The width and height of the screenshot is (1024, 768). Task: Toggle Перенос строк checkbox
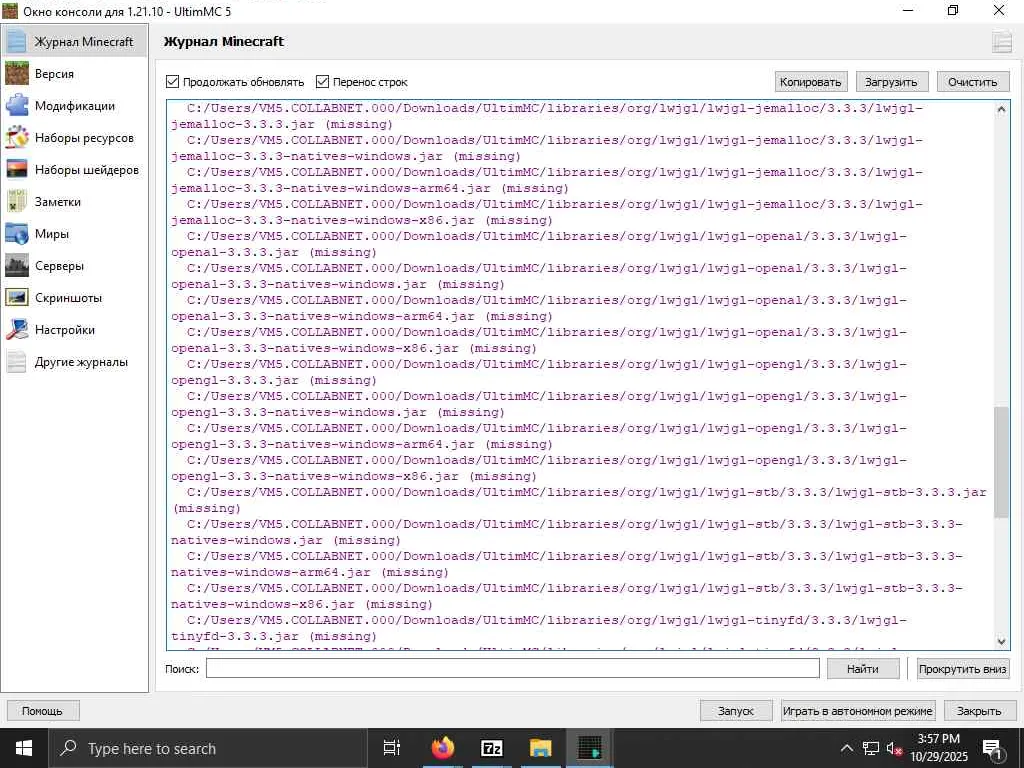(x=362, y=82)
